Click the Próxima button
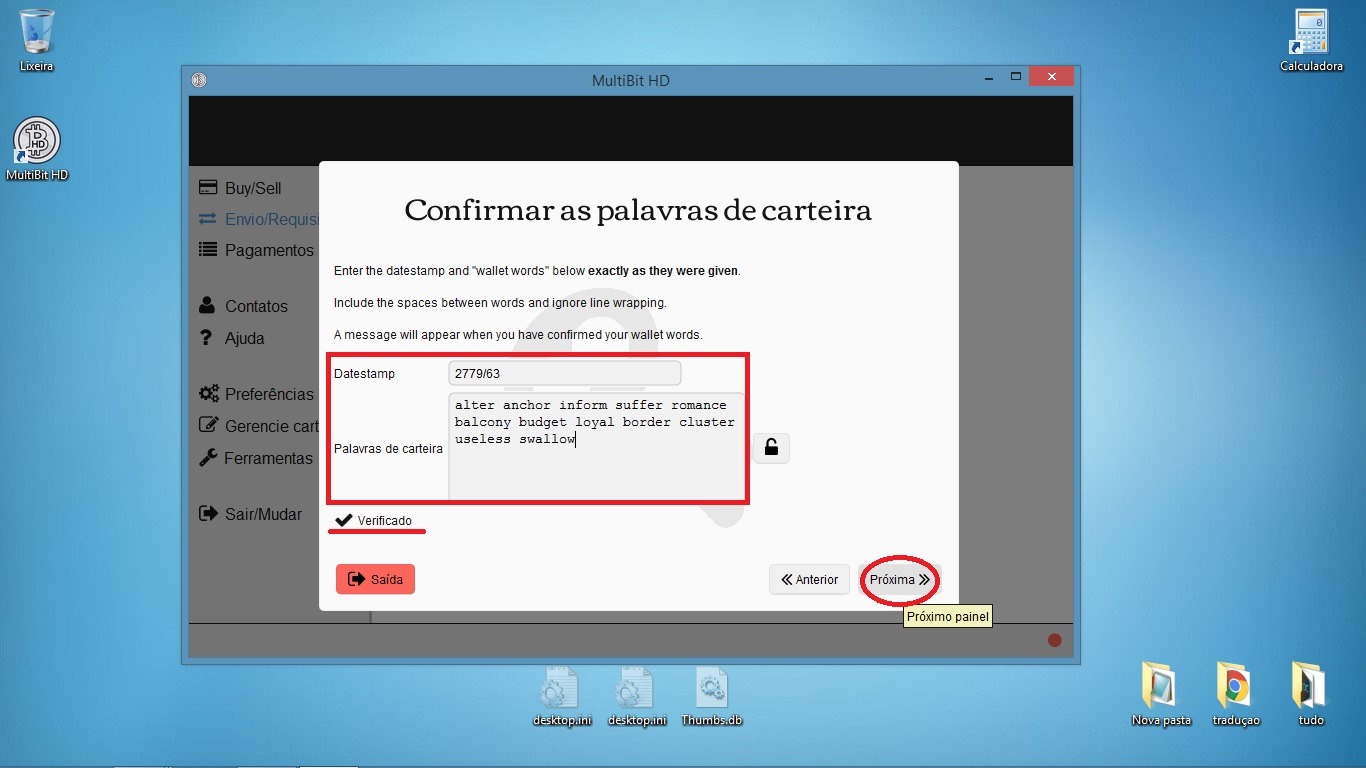Viewport: 1366px width, 768px height. coord(899,580)
